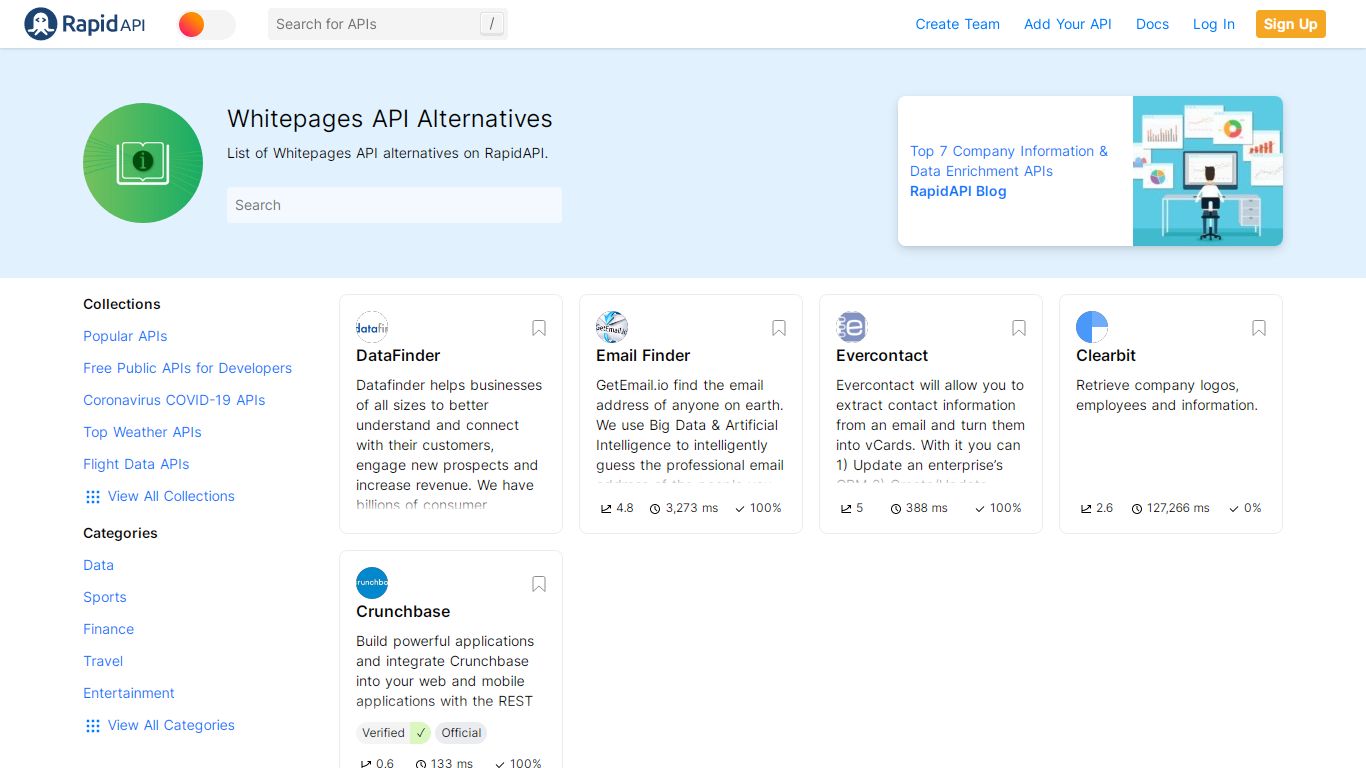This screenshot has height=768, width=1366.
Task: Click Email Finder success rate checkmark icon
Action: pos(740,509)
